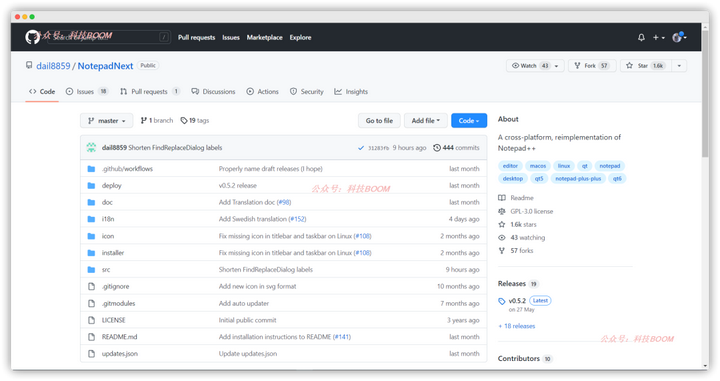Open the Security tab
This screenshot has height=381, width=720.
[307, 92]
